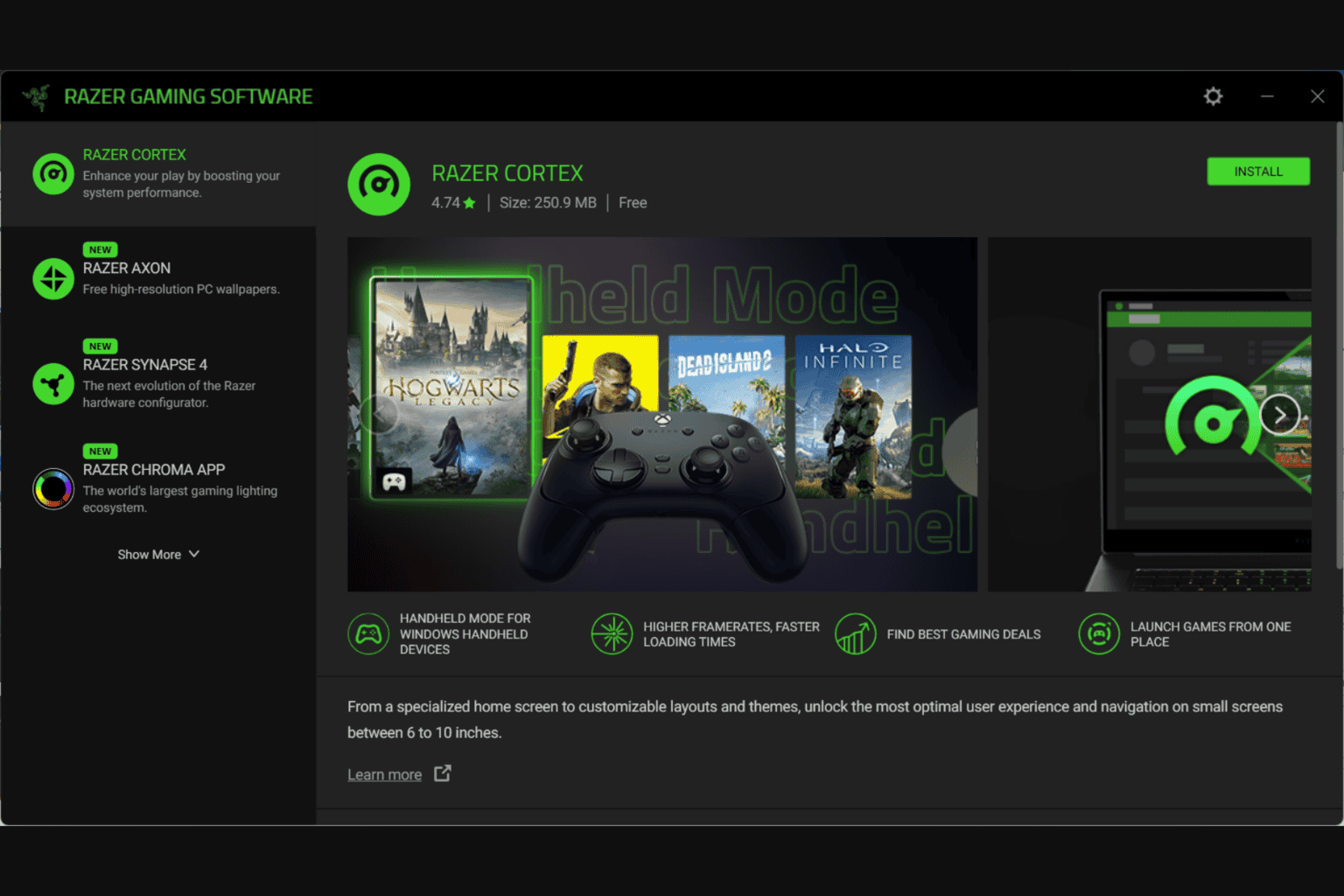
Task: Select the Razer Synapse 4 sidebar icon
Action: pyautogui.click(x=53, y=384)
